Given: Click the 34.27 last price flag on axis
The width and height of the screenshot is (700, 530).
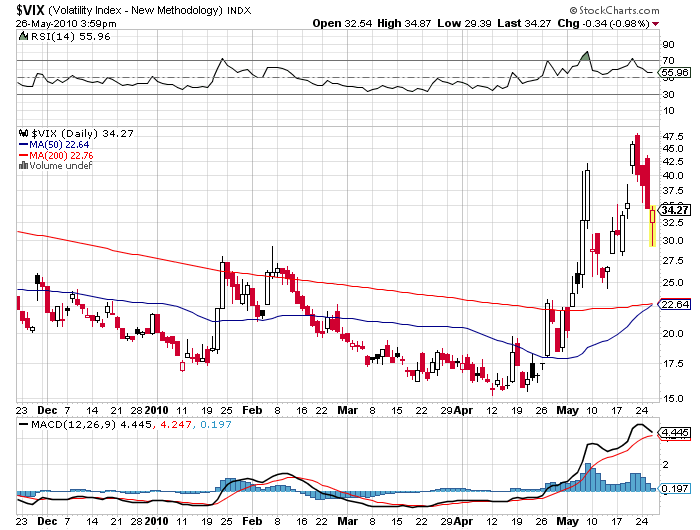Looking at the screenshot, I should coord(675,210).
